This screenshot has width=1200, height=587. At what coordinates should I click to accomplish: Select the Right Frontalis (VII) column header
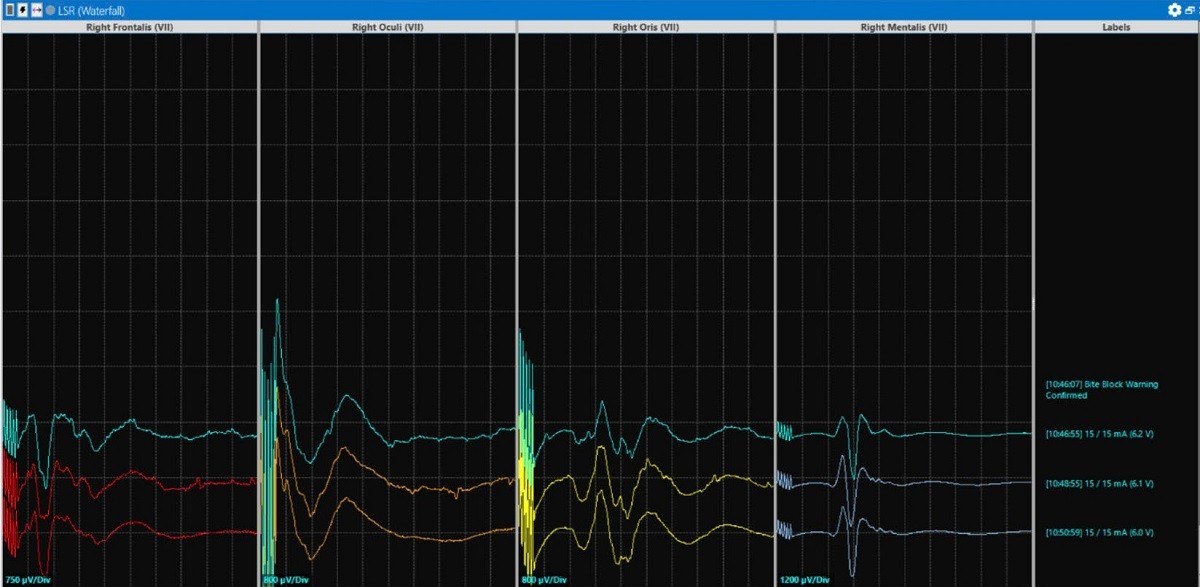point(130,27)
